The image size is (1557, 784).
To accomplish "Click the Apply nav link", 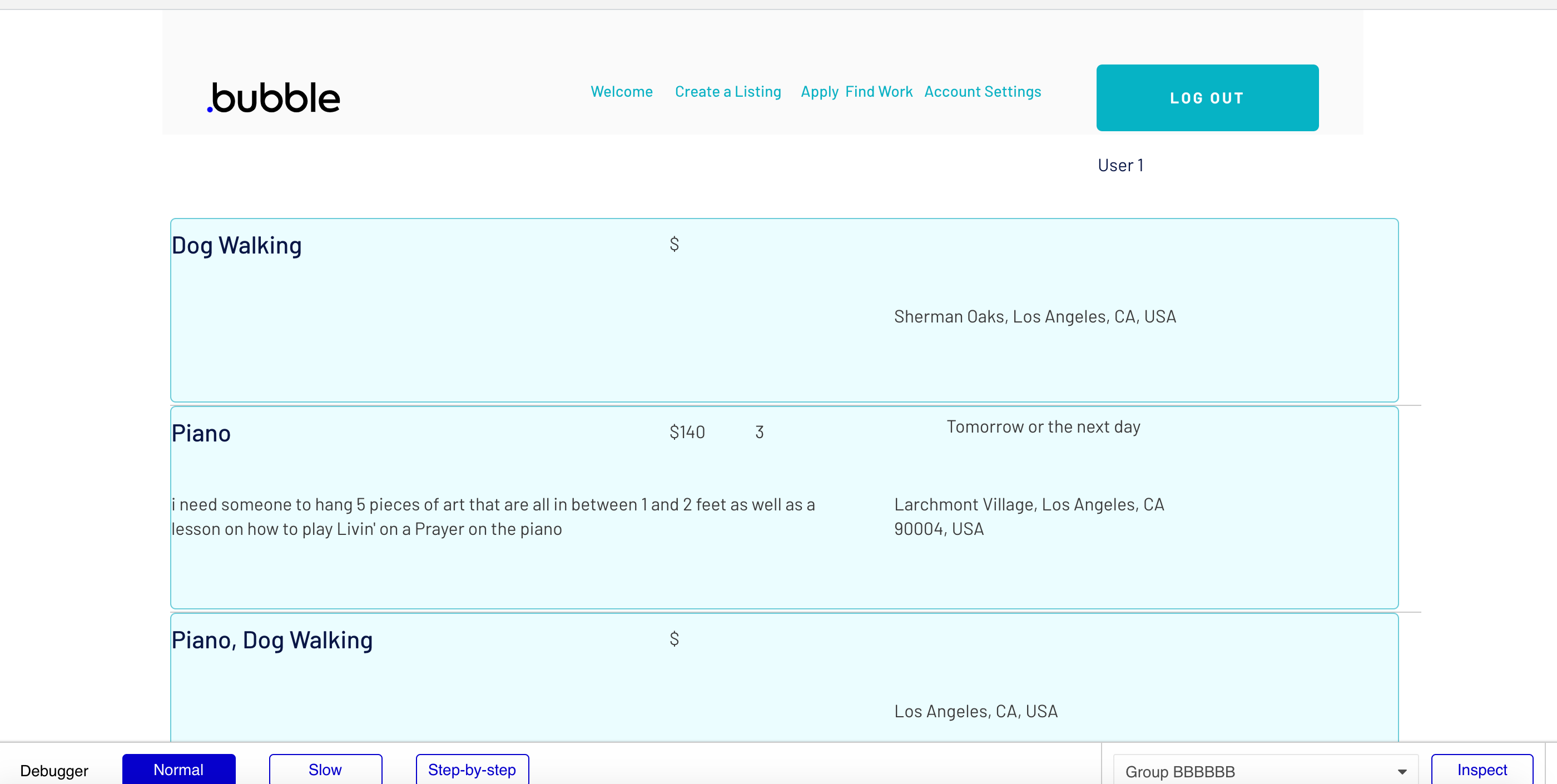I will [819, 92].
